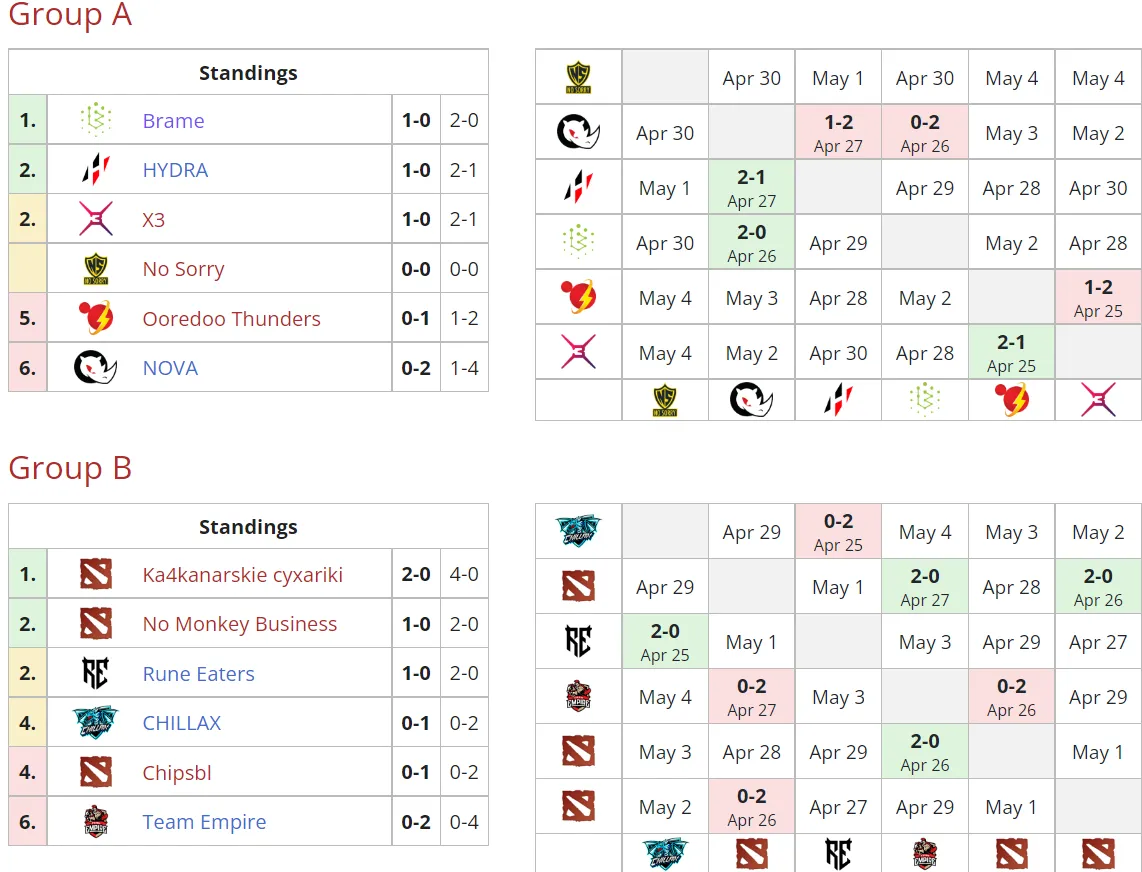Open the Team Empire link
The width and height of the screenshot is (1142, 872).
(205, 822)
